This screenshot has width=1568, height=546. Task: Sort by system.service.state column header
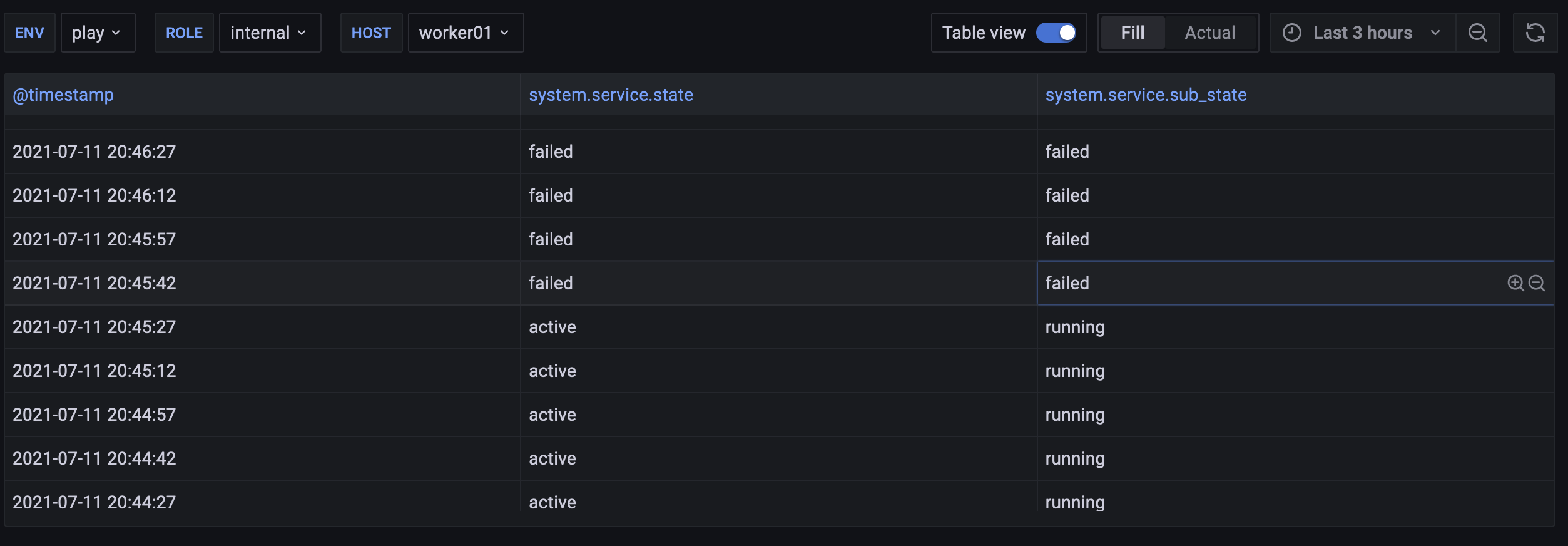pyautogui.click(x=611, y=95)
